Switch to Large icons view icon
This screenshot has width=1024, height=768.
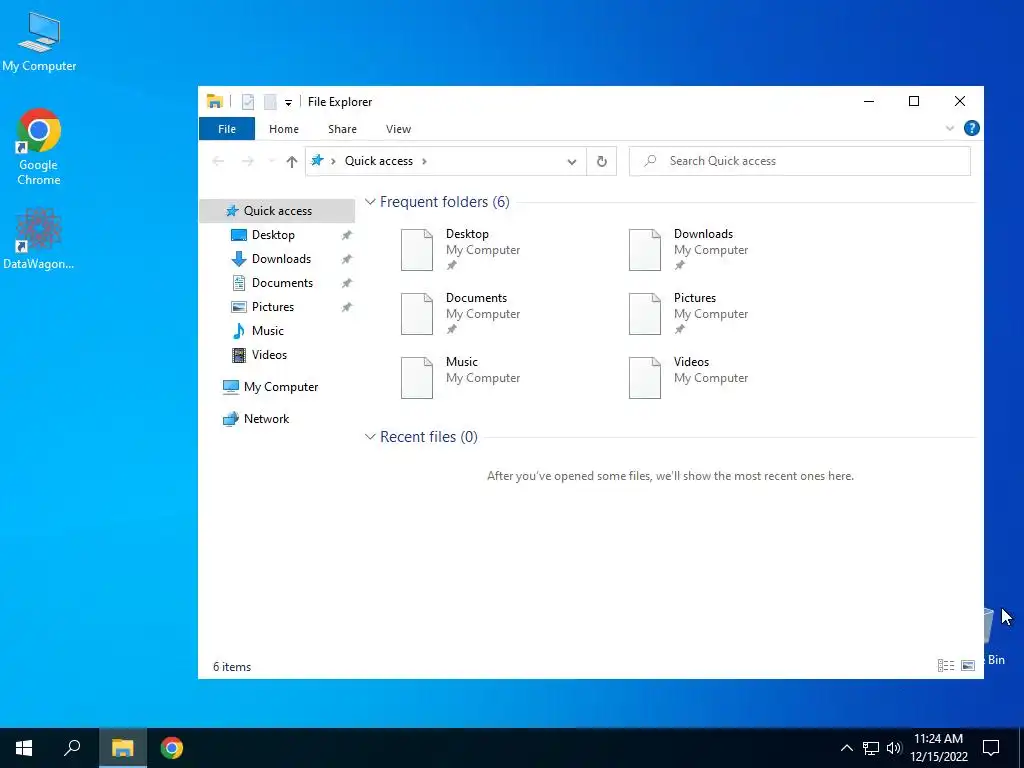[x=968, y=665]
